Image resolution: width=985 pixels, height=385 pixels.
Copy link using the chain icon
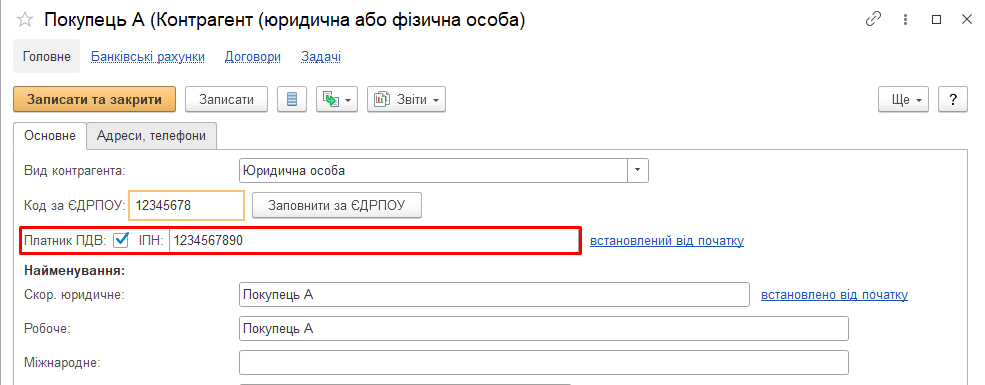[873, 19]
